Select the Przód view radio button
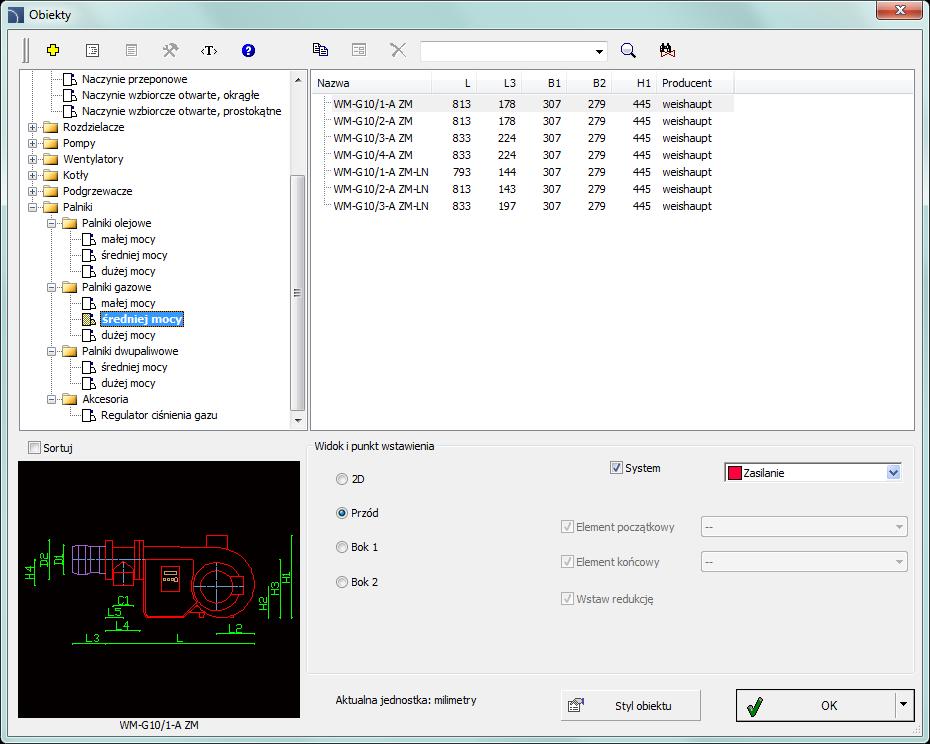 [342, 513]
